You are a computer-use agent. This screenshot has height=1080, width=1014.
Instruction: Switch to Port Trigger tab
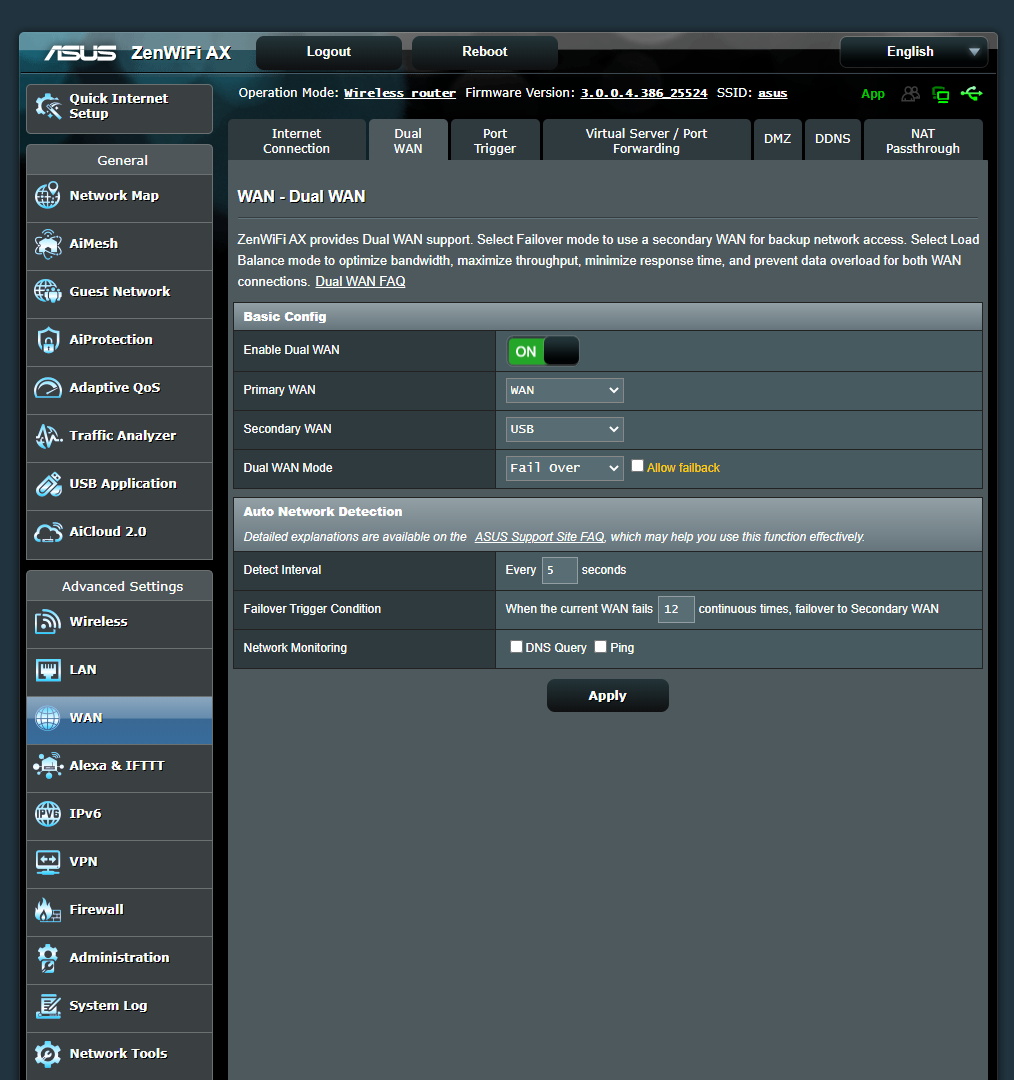[x=495, y=141]
